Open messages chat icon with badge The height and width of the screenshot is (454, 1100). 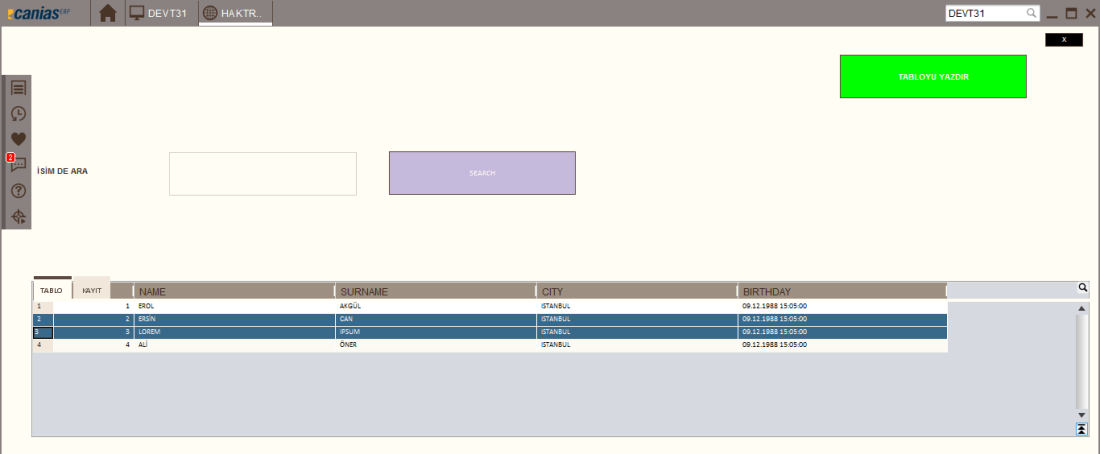[18, 165]
